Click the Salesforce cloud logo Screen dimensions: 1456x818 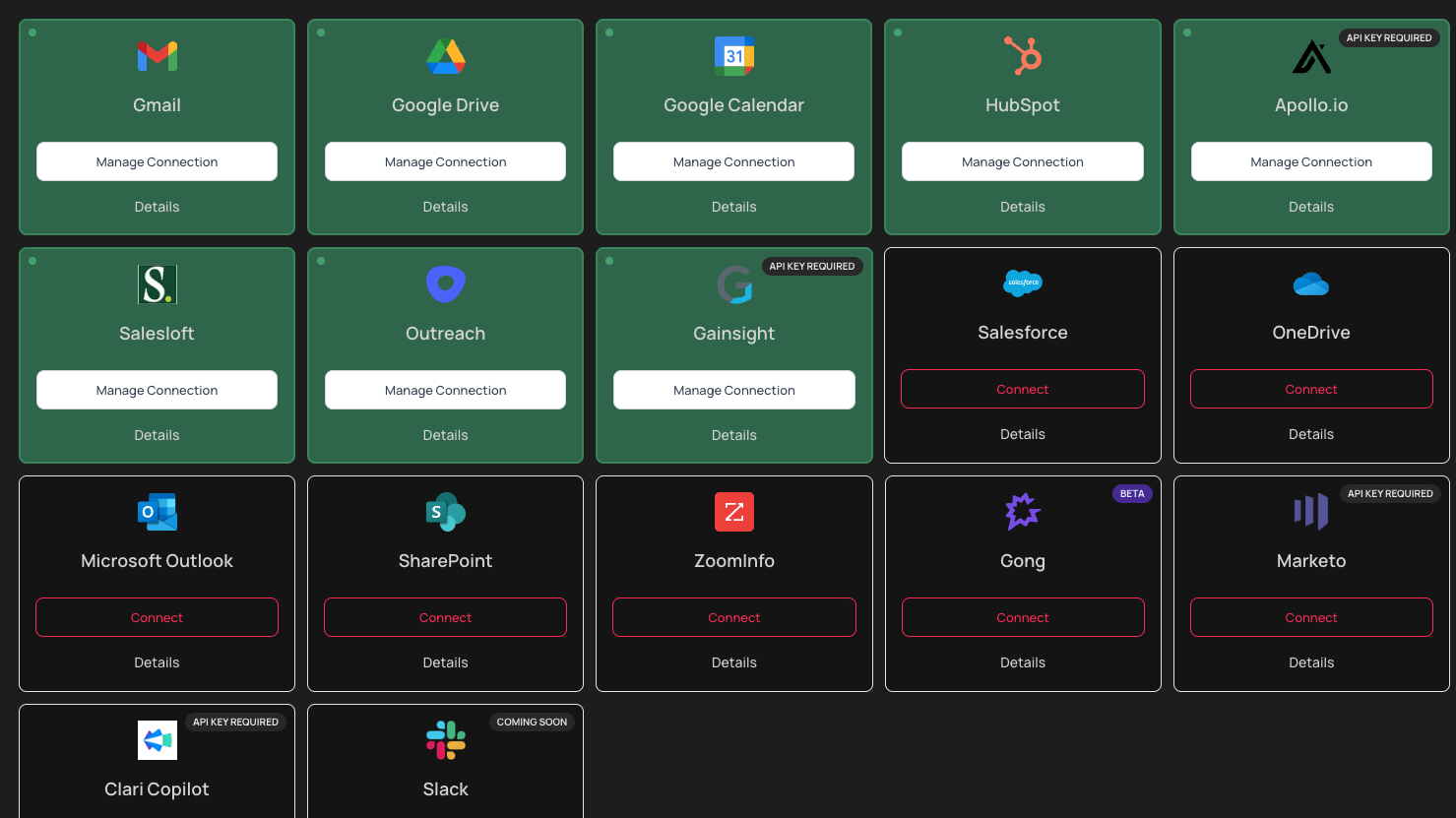pos(1023,283)
